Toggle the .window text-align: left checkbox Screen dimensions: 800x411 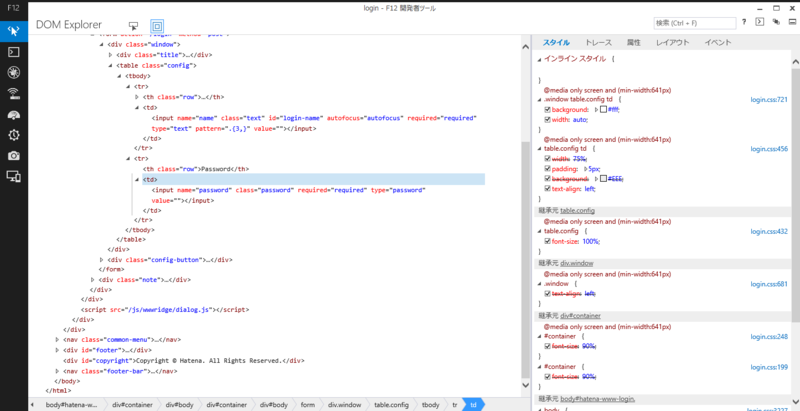[547, 294]
